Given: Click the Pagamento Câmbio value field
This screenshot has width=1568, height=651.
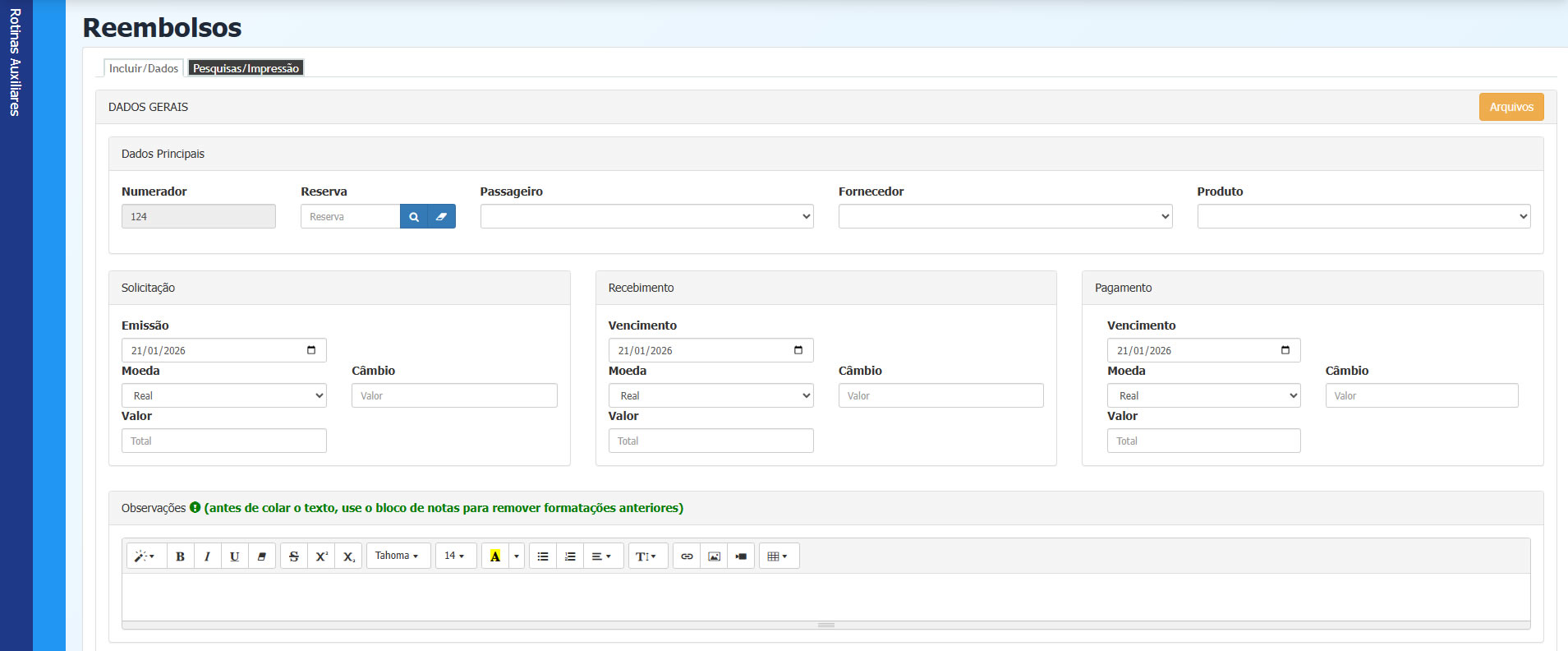Looking at the screenshot, I should click(1422, 395).
